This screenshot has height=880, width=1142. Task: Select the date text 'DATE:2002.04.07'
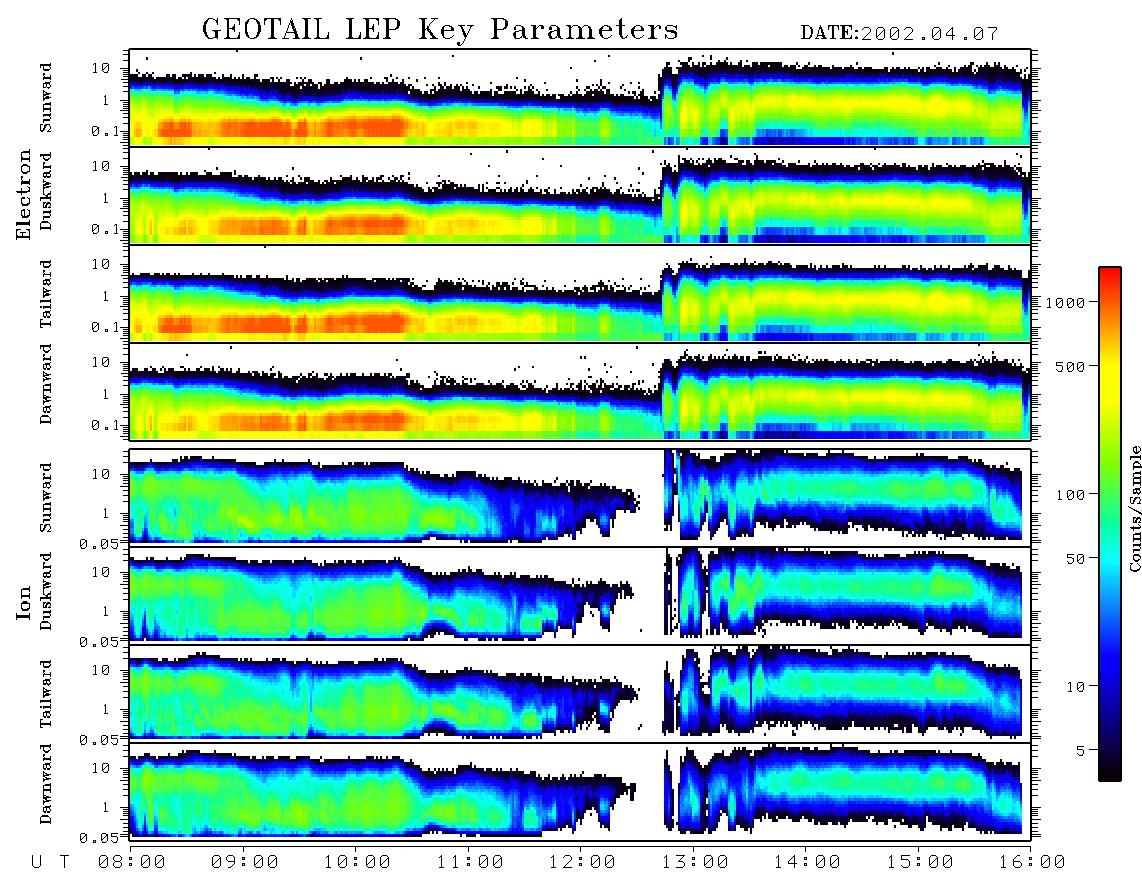[x=899, y=34]
